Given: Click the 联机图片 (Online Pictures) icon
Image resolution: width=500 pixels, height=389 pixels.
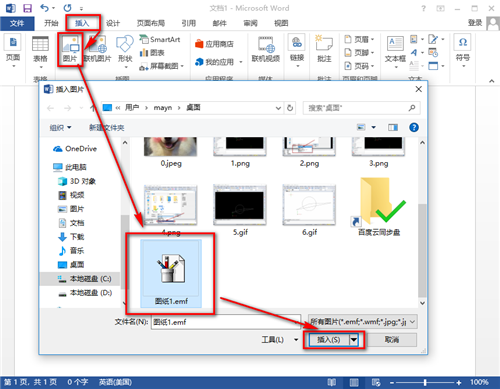Looking at the screenshot, I should pyautogui.click(x=98, y=49).
